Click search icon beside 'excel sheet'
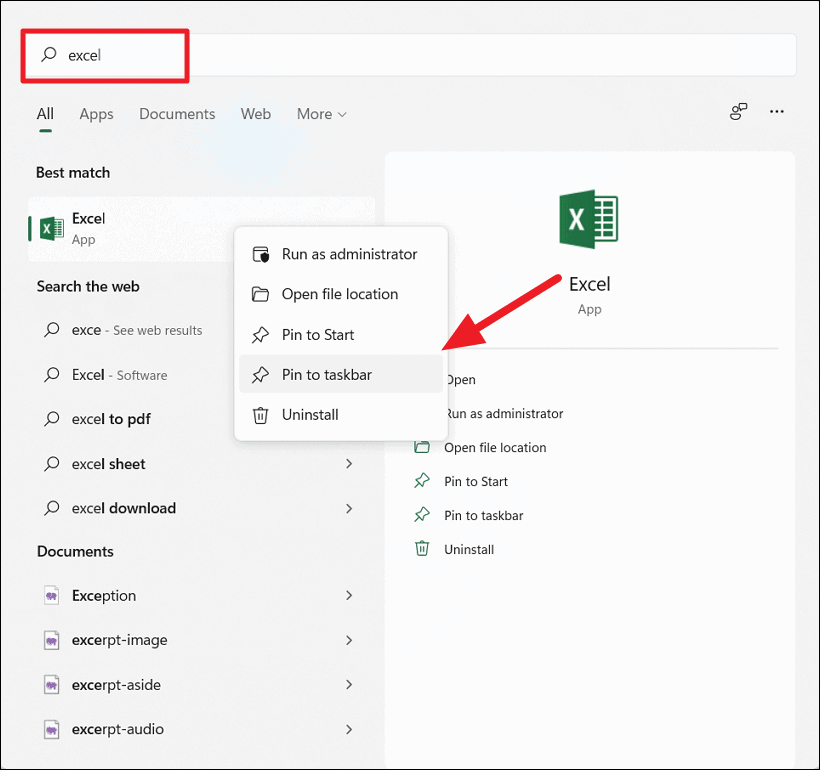The height and width of the screenshot is (770, 820). tap(51, 463)
